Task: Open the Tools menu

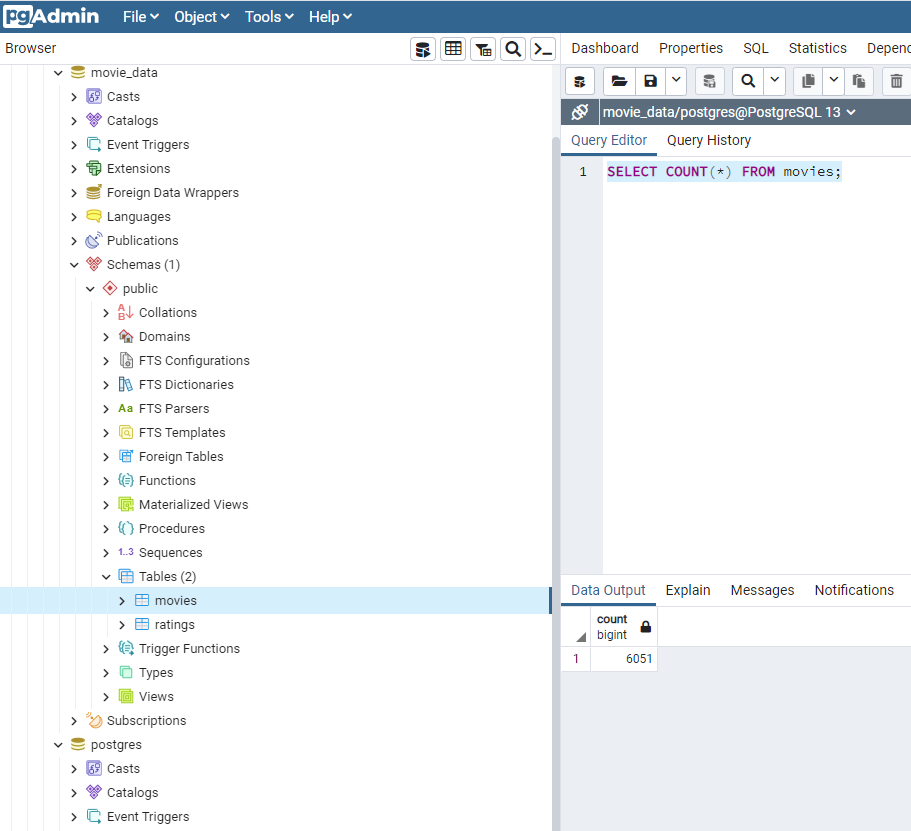Action: 268,17
